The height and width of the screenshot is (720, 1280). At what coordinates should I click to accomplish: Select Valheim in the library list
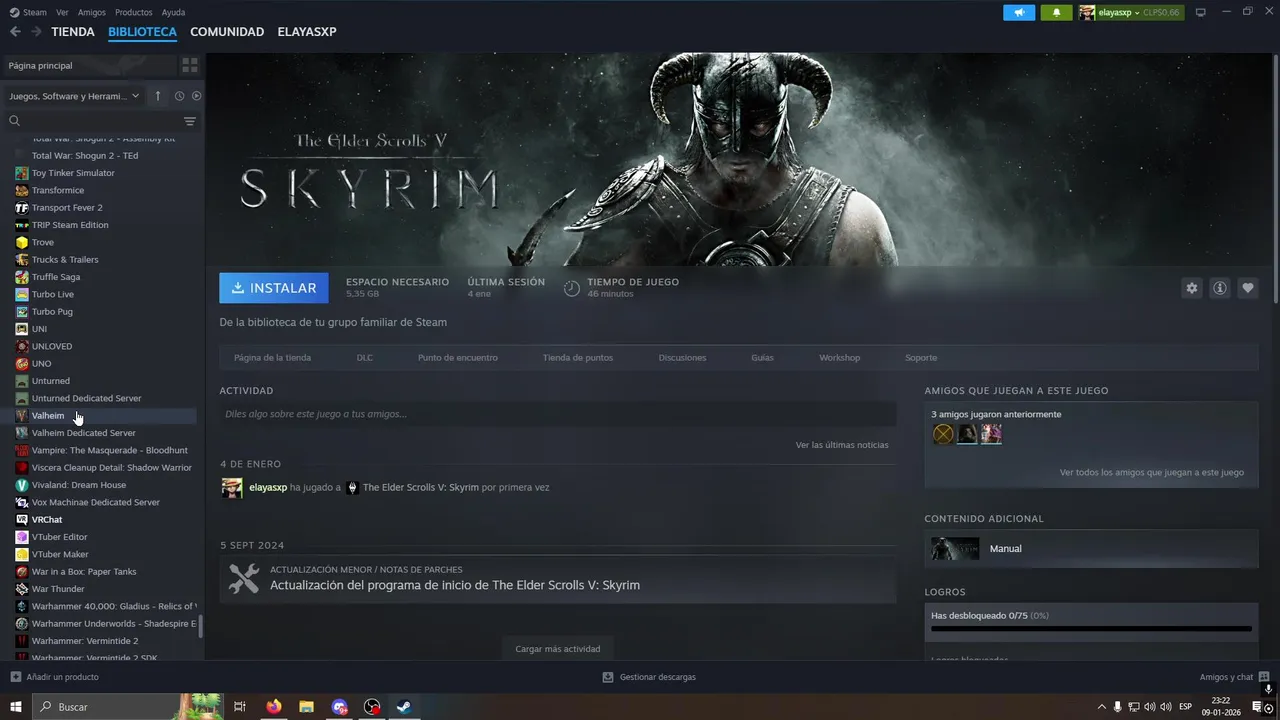(x=100, y=416)
